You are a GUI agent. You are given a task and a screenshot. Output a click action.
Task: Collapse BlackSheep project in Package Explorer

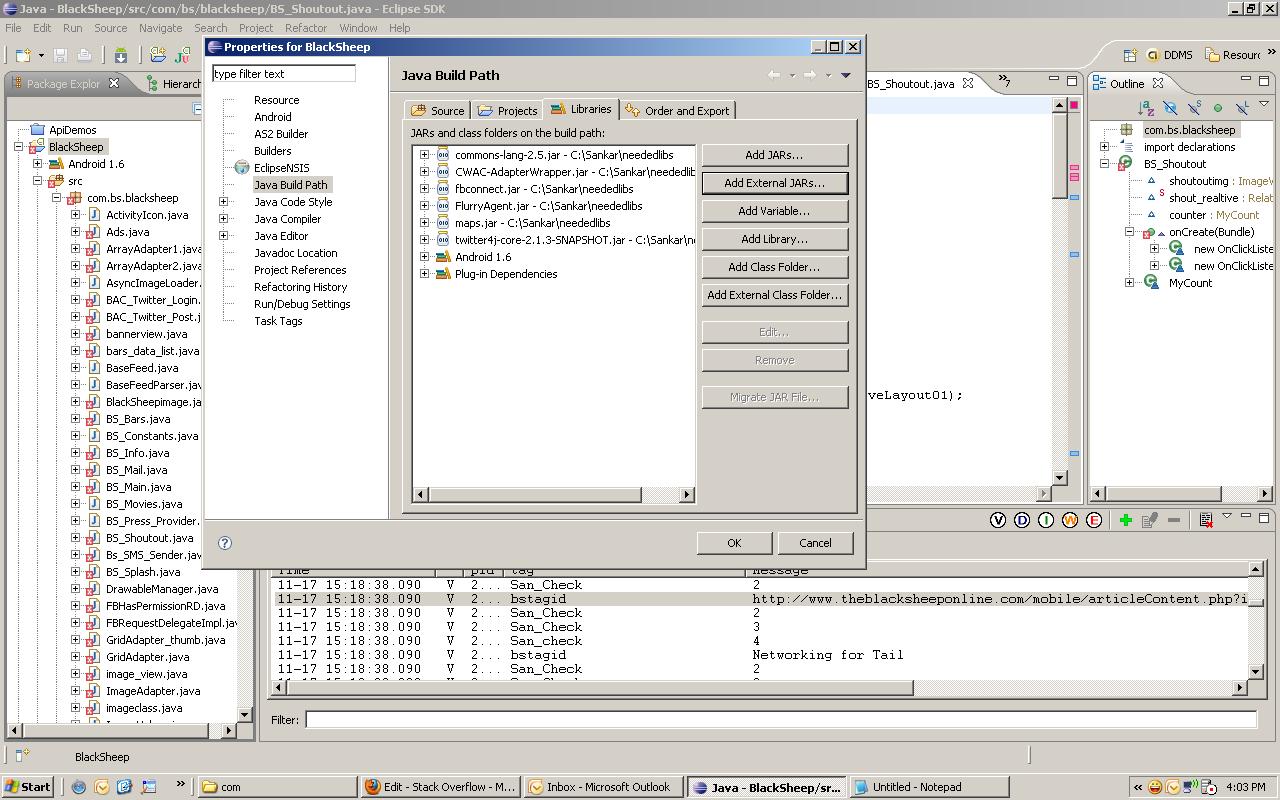19,147
